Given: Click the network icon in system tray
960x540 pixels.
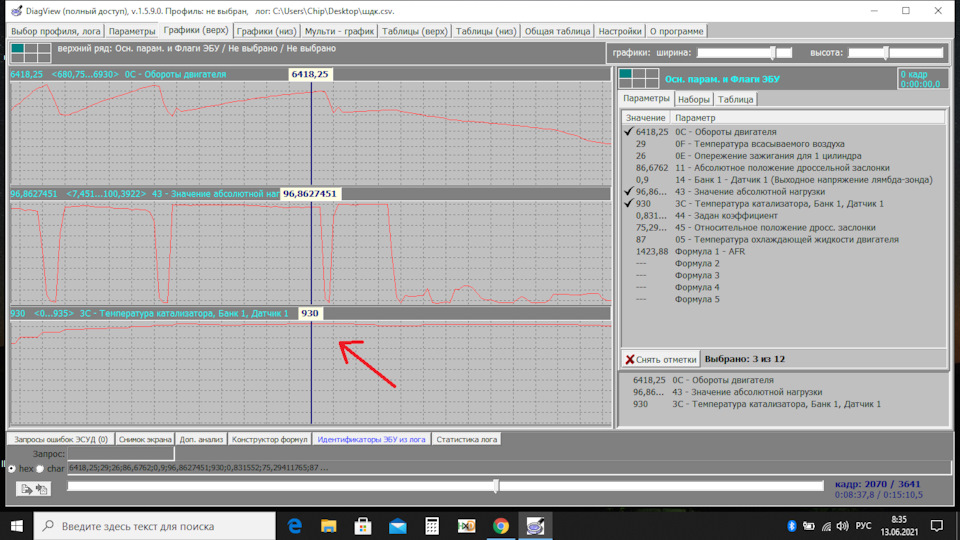Looking at the screenshot, I should pyautogui.click(x=826, y=526).
